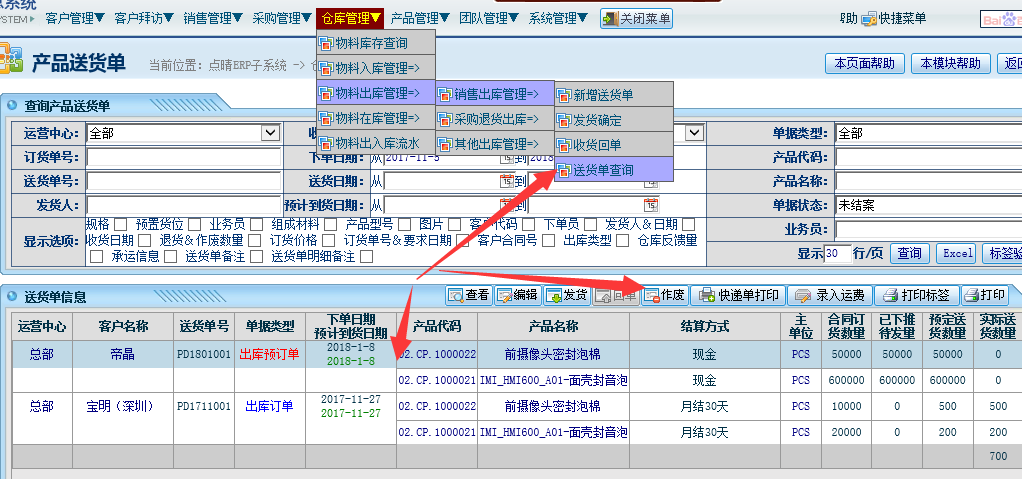Click the 打印标签 print label button
This screenshot has width=1022, height=479.
pyautogui.click(x=917, y=296)
